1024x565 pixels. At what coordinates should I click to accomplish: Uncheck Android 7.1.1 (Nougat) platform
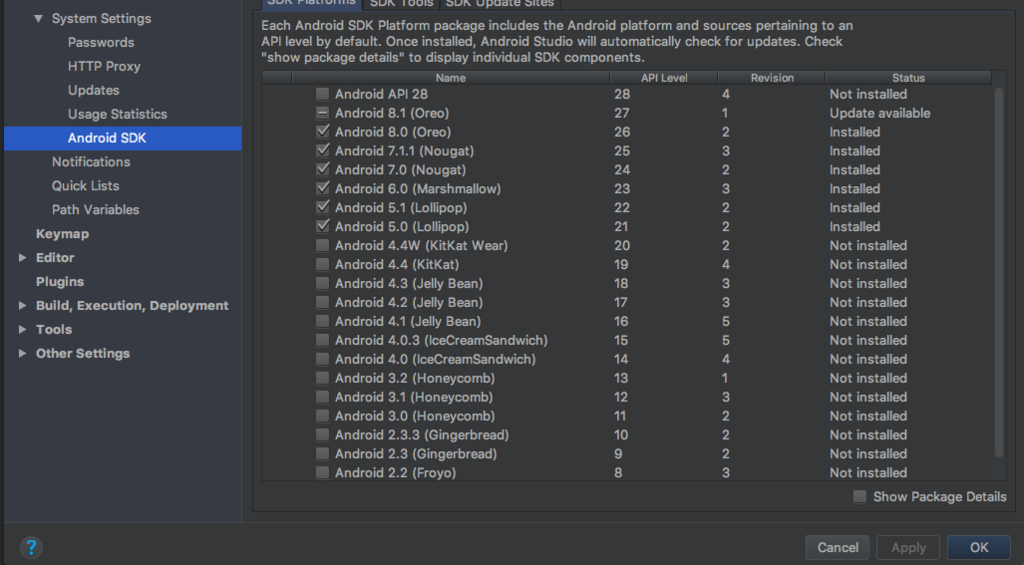point(322,151)
